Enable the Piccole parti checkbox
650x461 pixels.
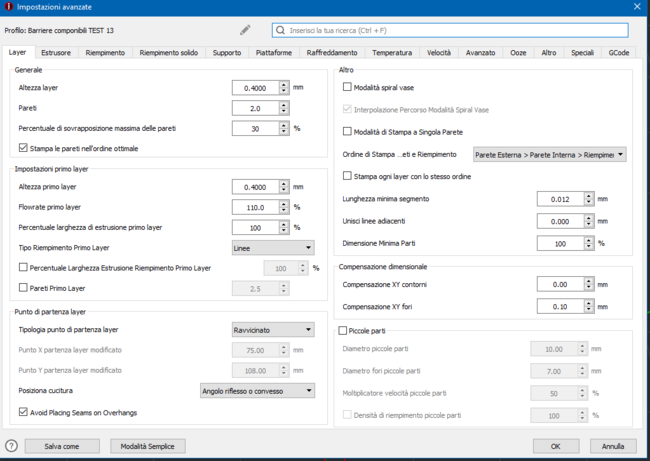344,330
